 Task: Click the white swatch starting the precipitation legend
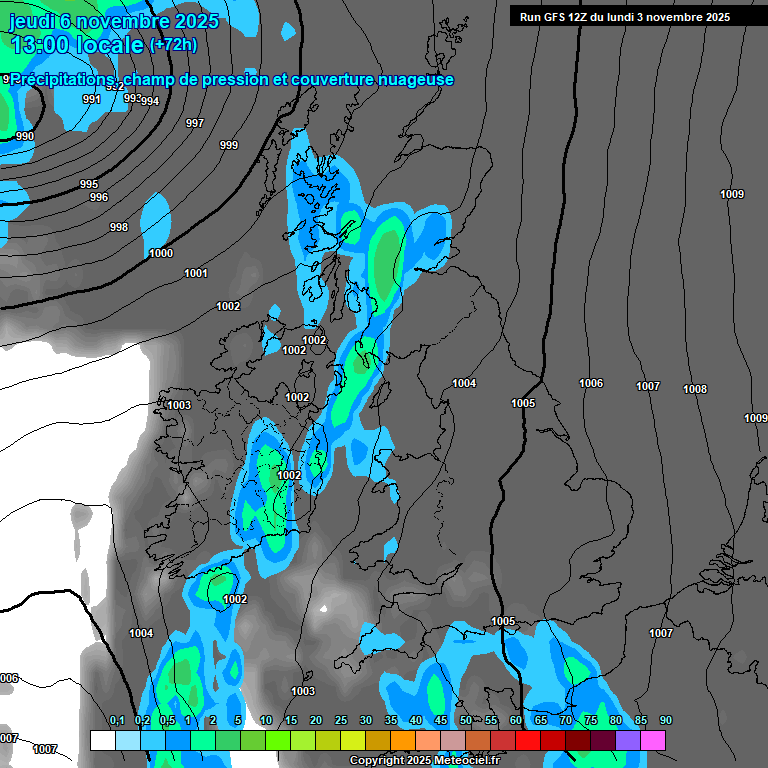[x=103, y=740]
